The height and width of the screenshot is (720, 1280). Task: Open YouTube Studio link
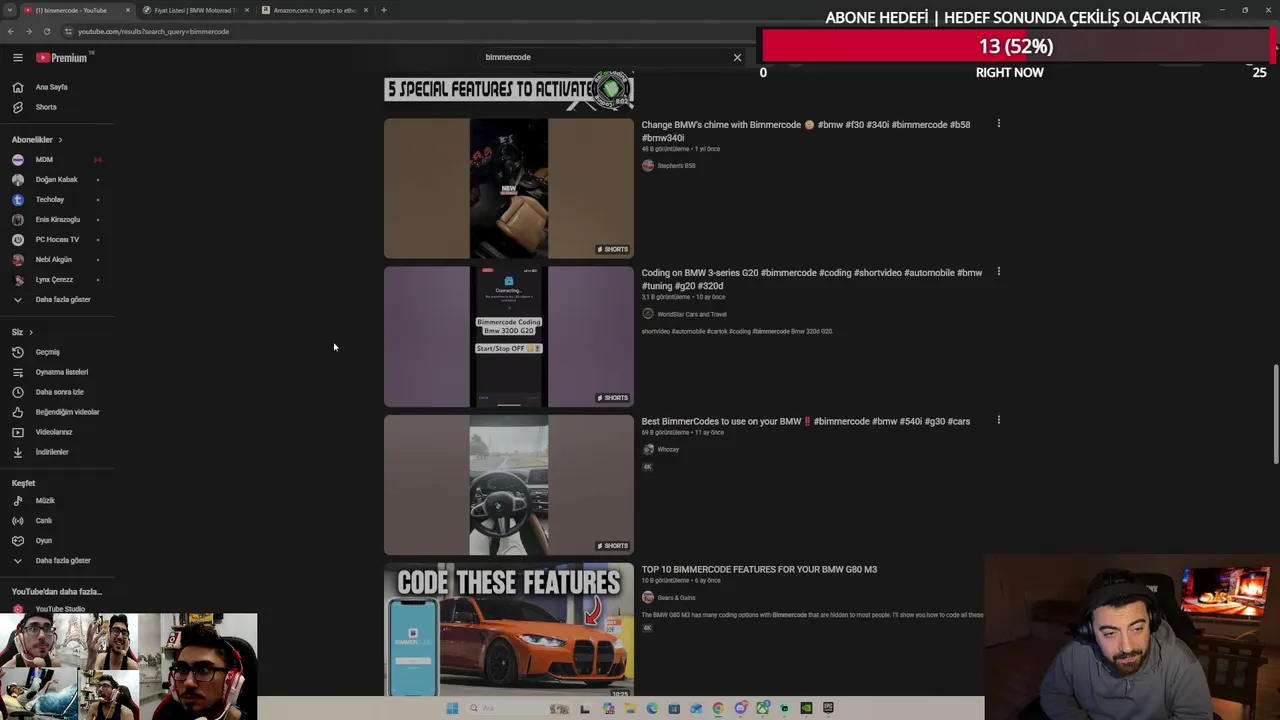click(60, 609)
